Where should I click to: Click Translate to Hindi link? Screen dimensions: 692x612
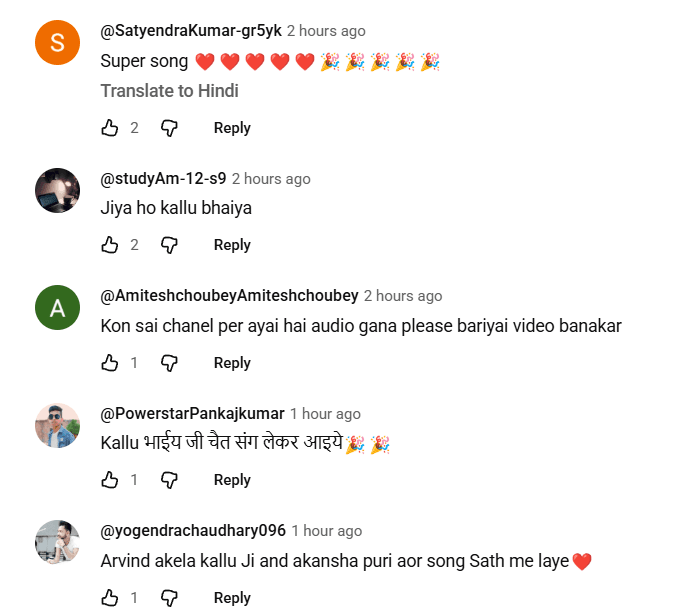pos(169,91)
